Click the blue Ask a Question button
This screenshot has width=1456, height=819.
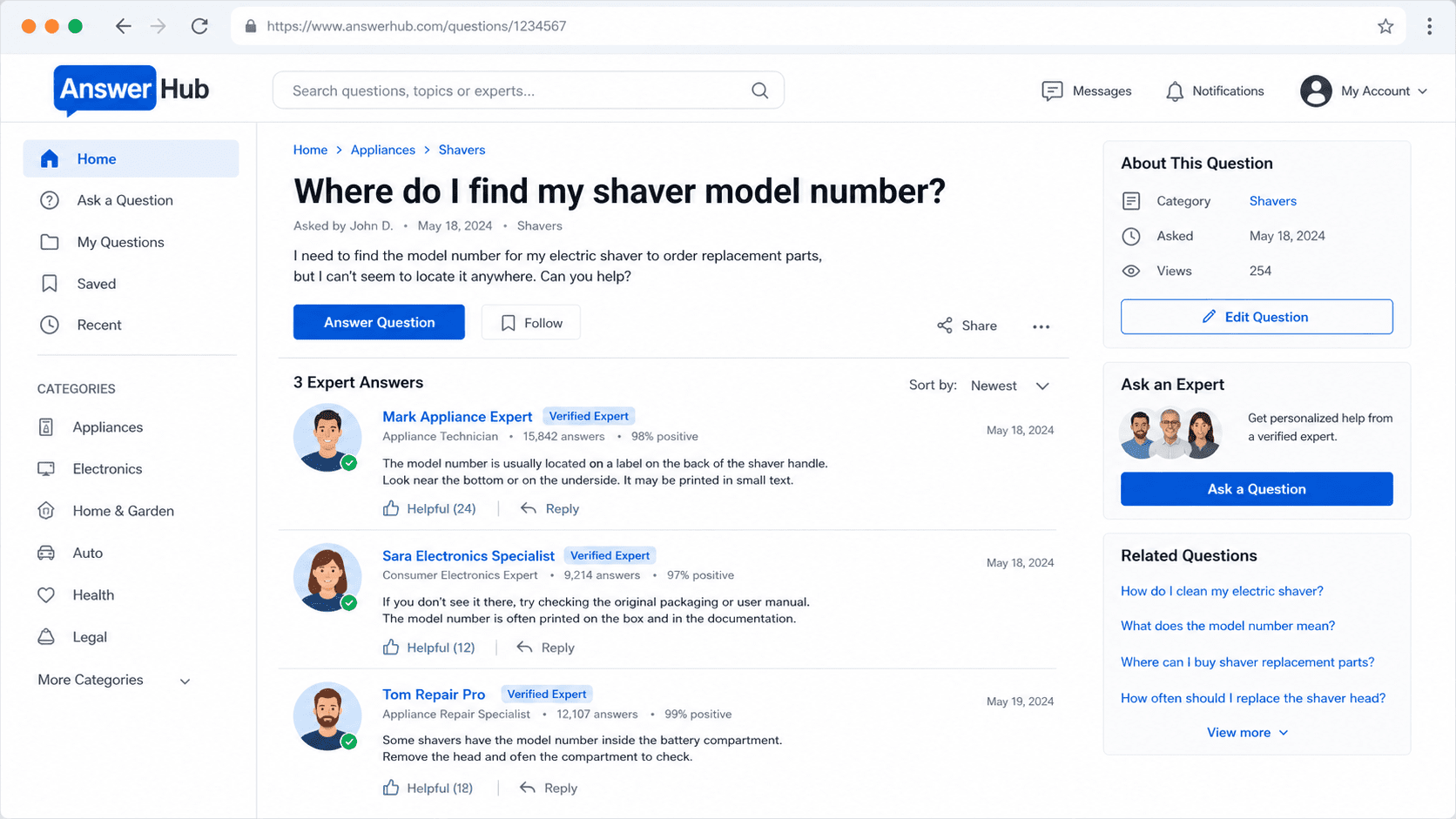tap(1257, 489)
